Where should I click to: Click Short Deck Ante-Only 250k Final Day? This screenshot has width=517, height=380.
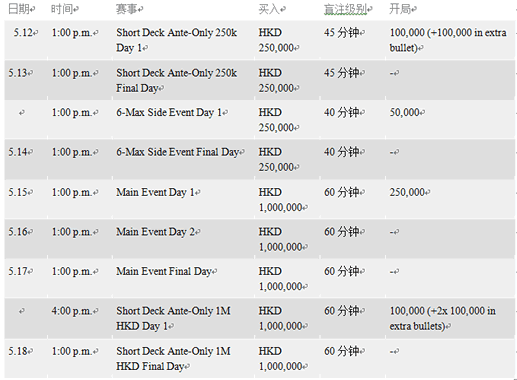point(177,80)
